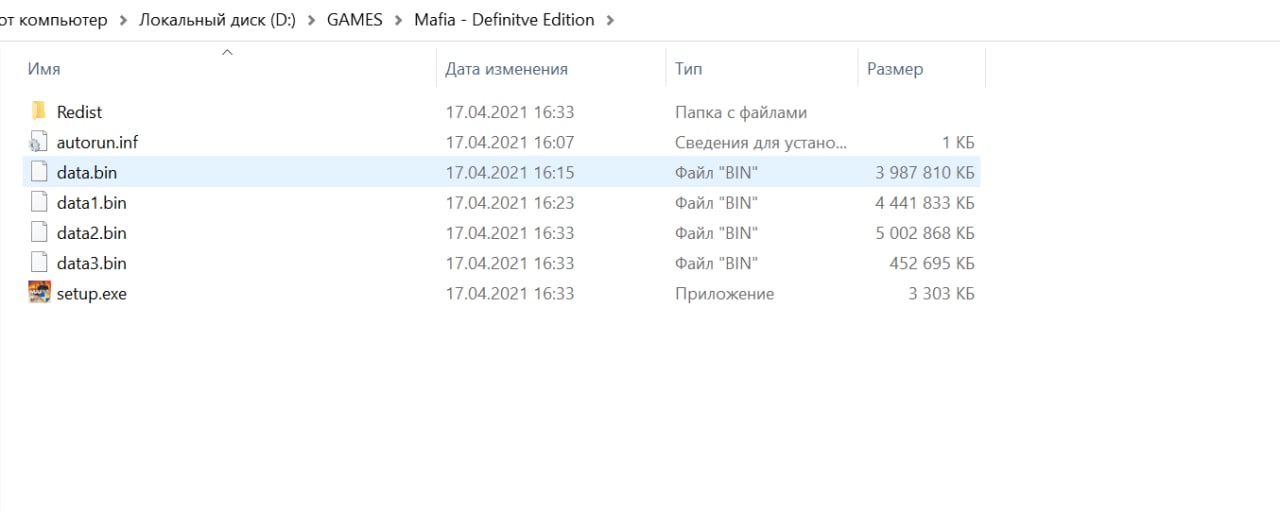This screenshot has height=511, width=1280.
Task: Sort by Дата изменения column header
Action: click(506, 69)
